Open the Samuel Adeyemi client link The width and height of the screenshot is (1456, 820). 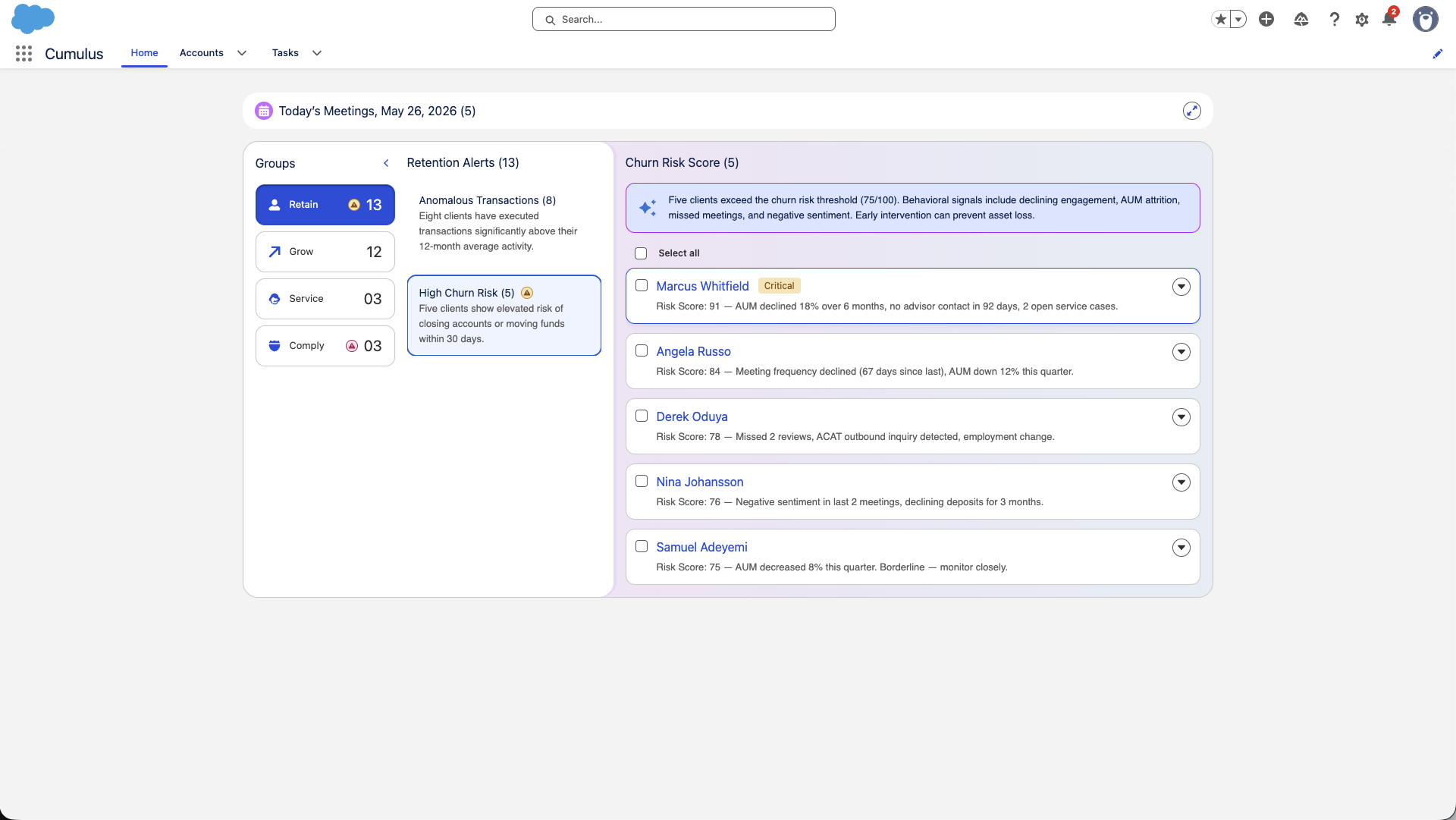(x=702, y=547)
